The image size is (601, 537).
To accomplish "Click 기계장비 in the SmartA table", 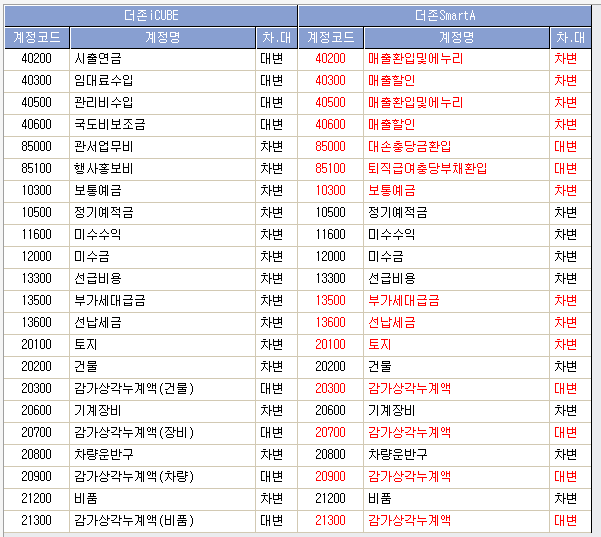I will [456, 411].
